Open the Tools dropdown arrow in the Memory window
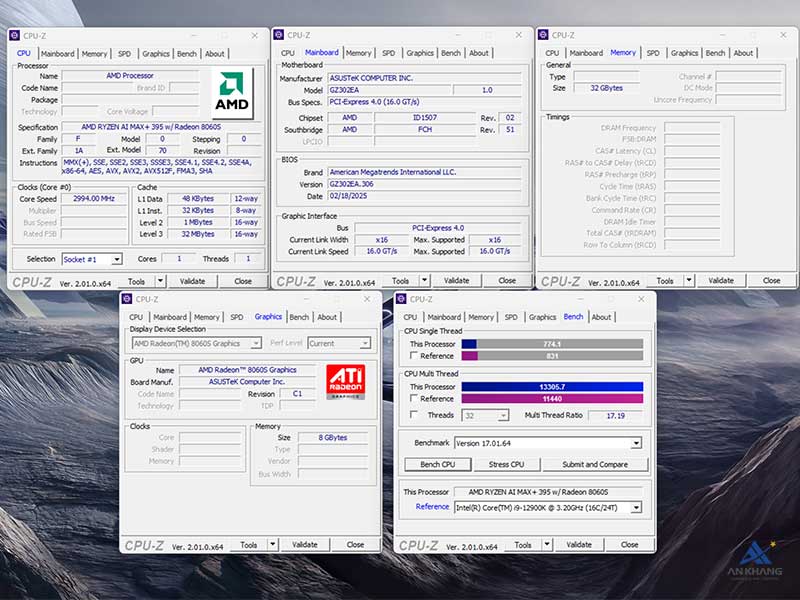The height and width of the screenshot is (600, 800). [x=689, y=280]
